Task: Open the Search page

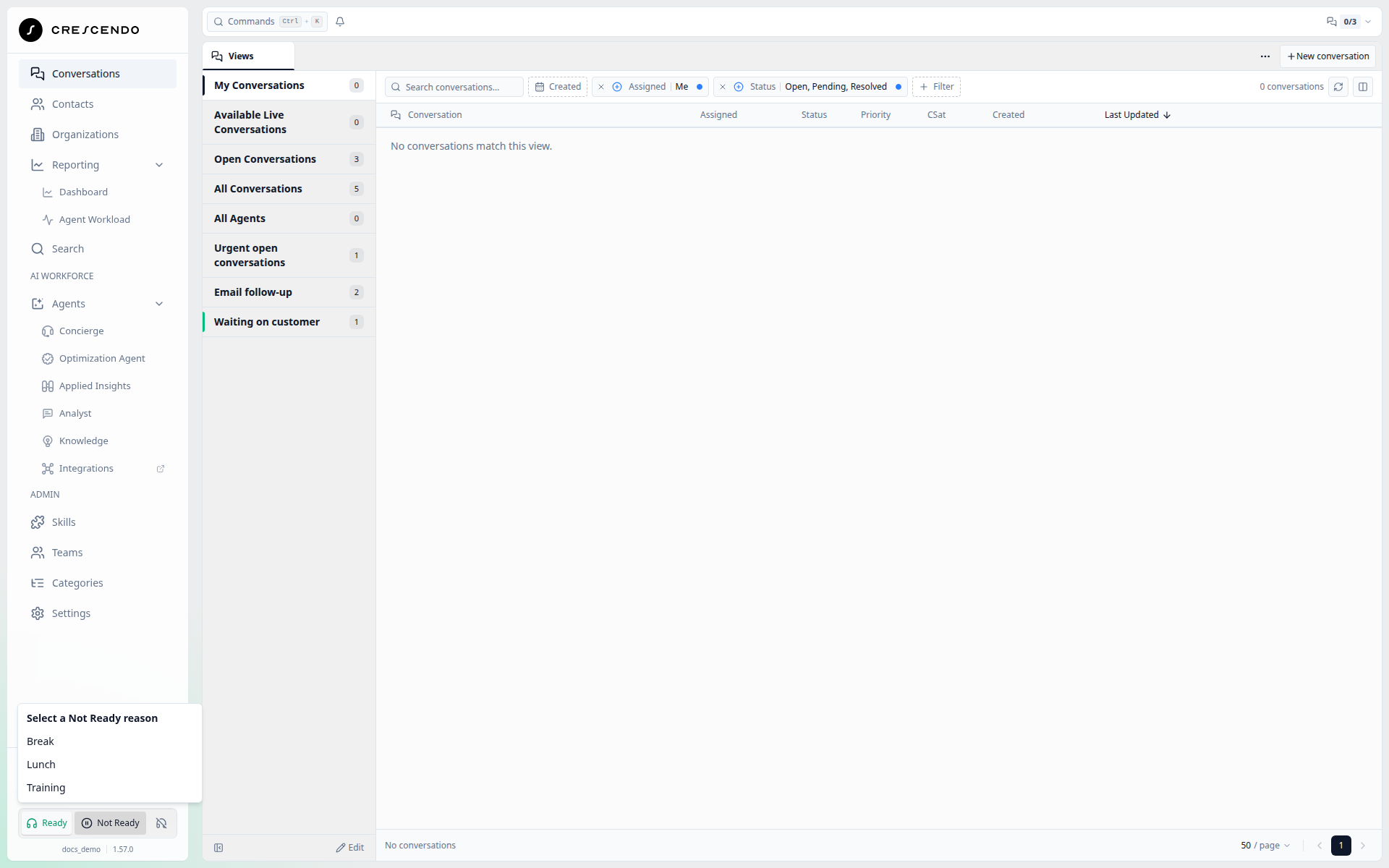Action: [x=98, y=249]
